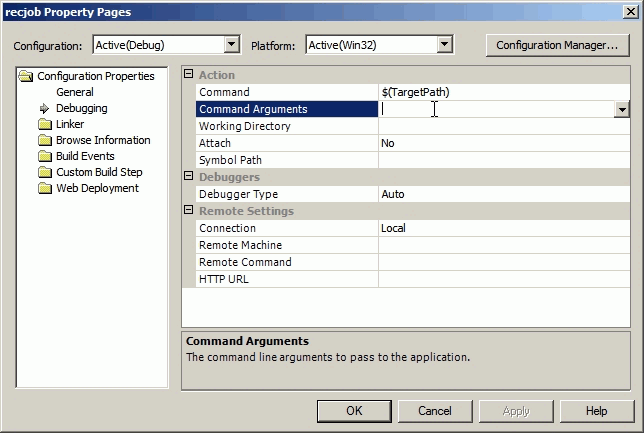Open the Platform dropdown
Screen dimensions: 644x433
445,45
